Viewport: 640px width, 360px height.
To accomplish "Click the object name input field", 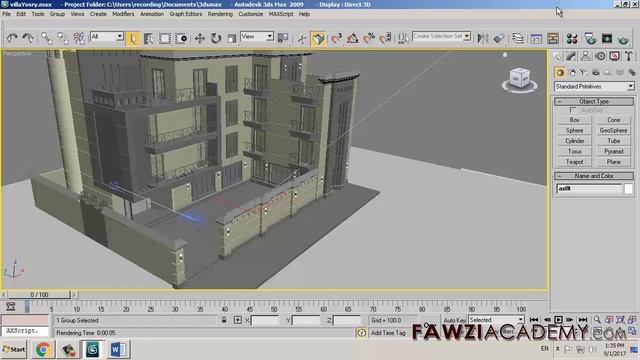I will pyautogui.click(x=589, y=189).
